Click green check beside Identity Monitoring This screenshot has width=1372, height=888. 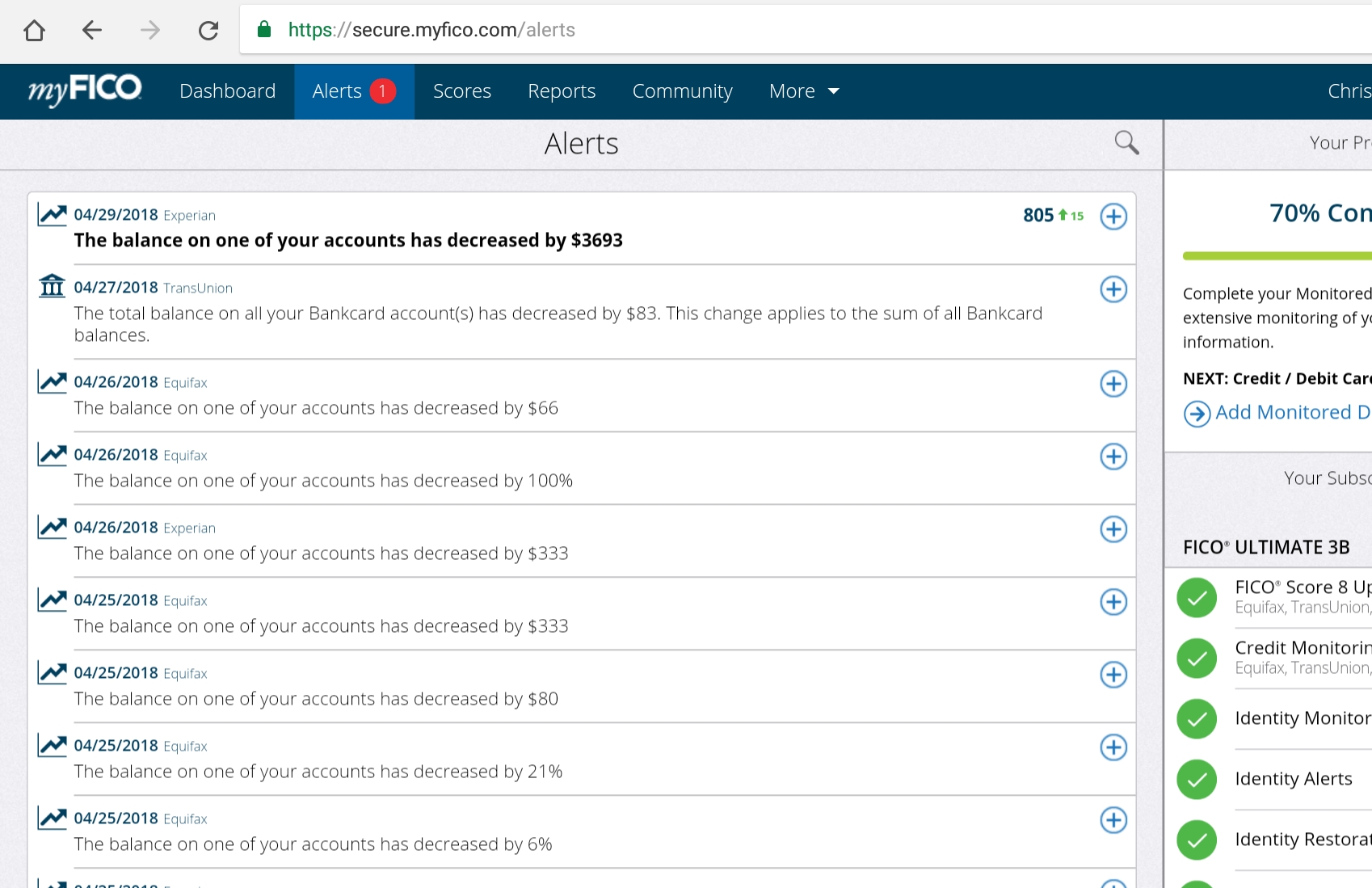(1197, 719)
